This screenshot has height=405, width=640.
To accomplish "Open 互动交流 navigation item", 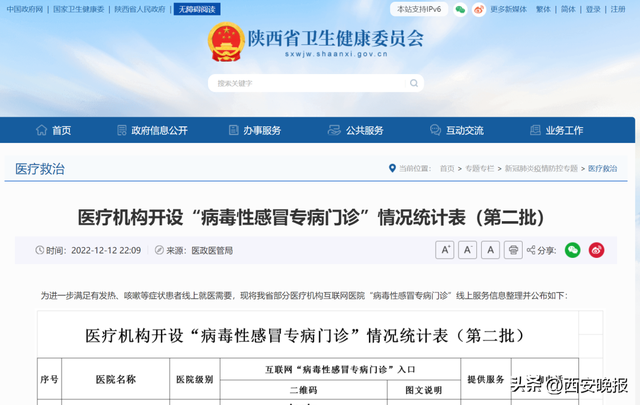I will click(456, 130).
